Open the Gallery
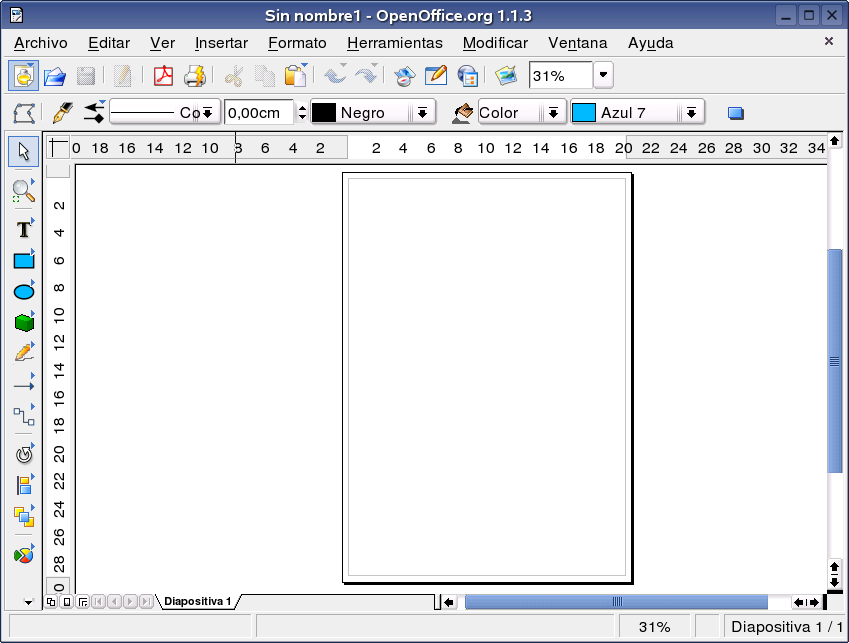Screen dimensions: 849x643 click(505, 75)
